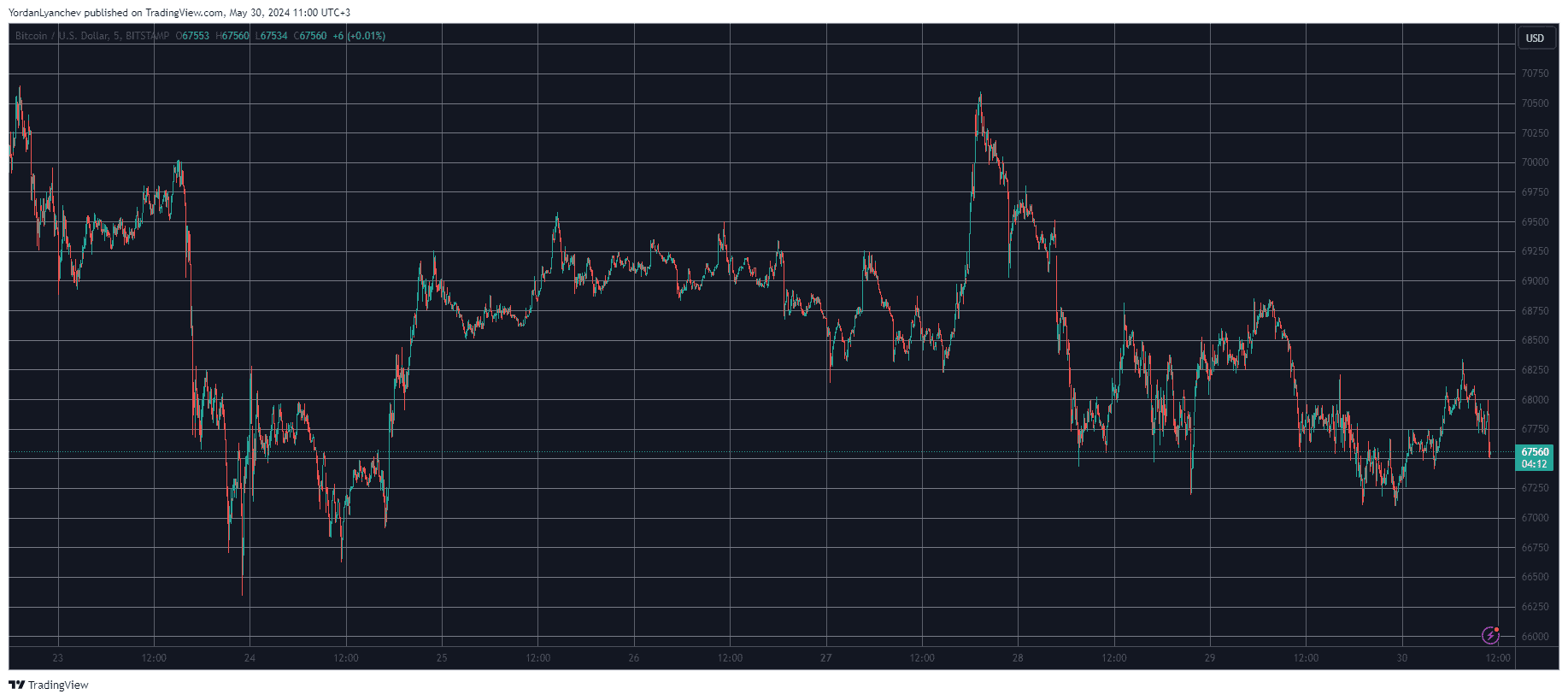Click the TradingView logo at the bottom
This screenshot has height=700, width=1568.
49,685
